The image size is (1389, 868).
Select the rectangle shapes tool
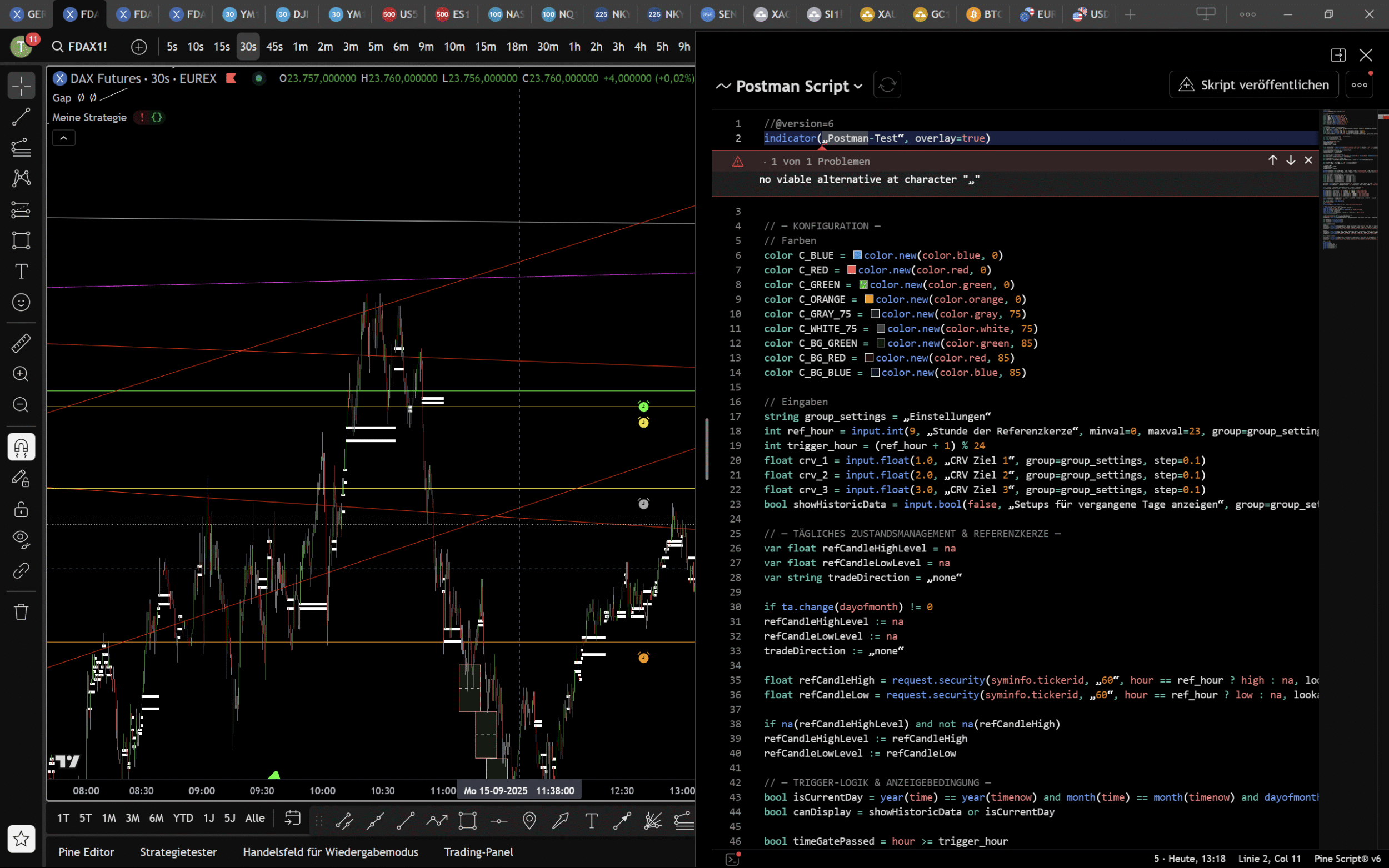[x=21, y=240]
